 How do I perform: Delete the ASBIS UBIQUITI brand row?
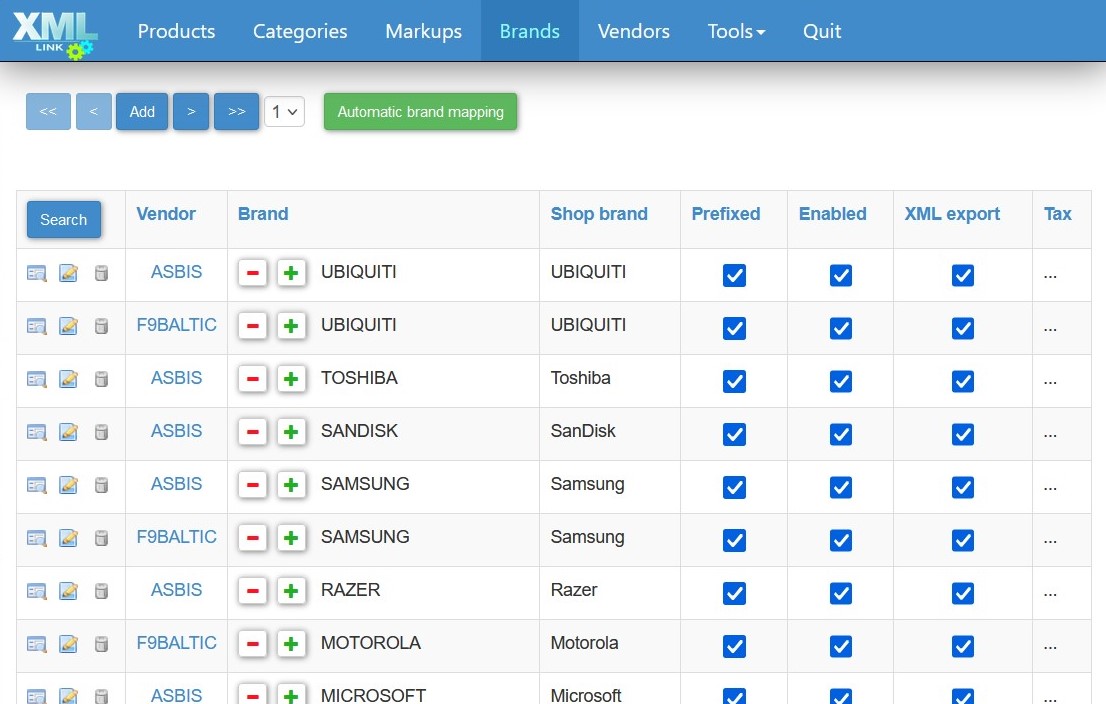coord(102,273)
